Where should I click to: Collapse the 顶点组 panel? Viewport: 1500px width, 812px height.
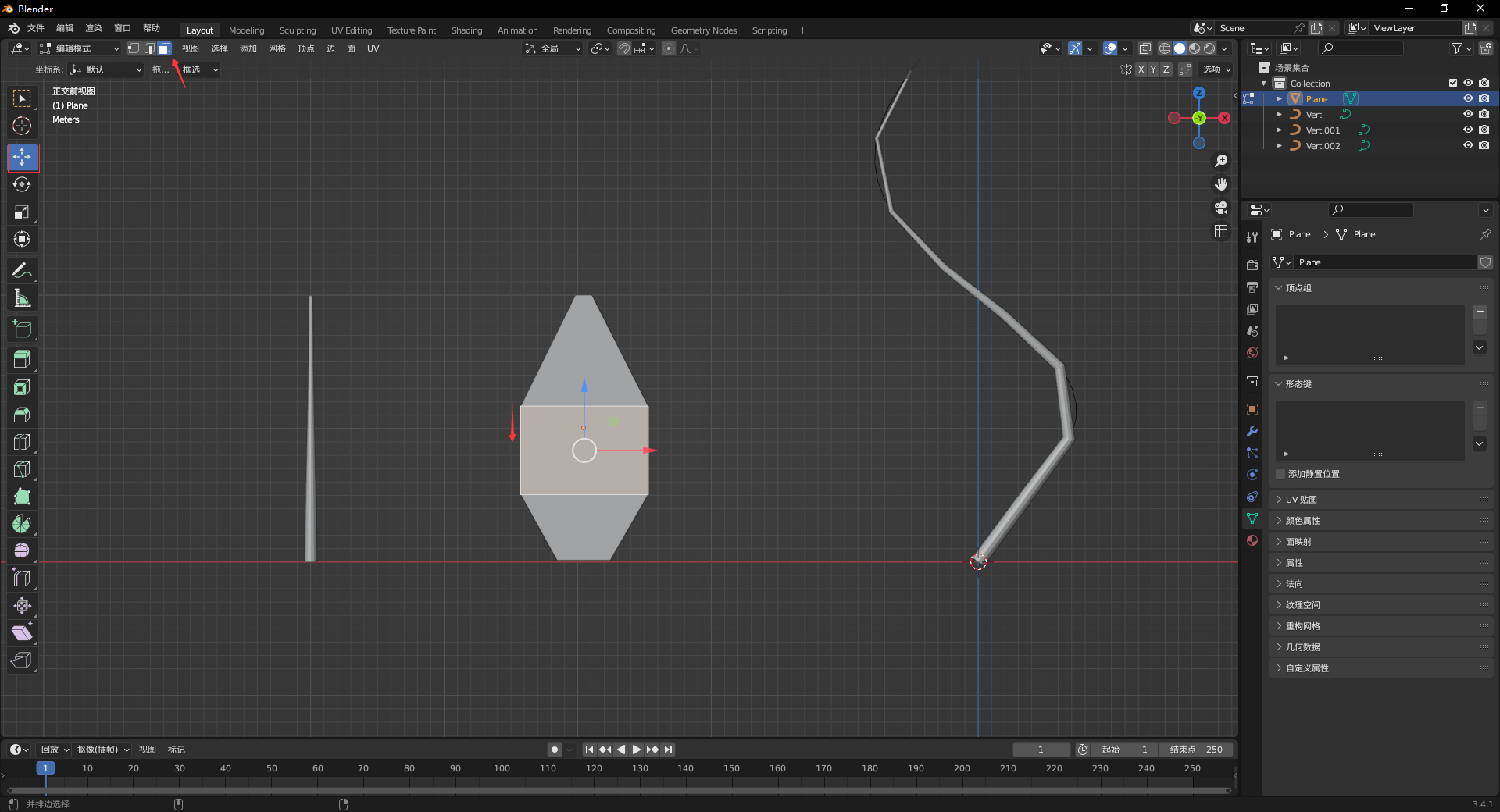pyautogui.click(x=1279, y=288)
